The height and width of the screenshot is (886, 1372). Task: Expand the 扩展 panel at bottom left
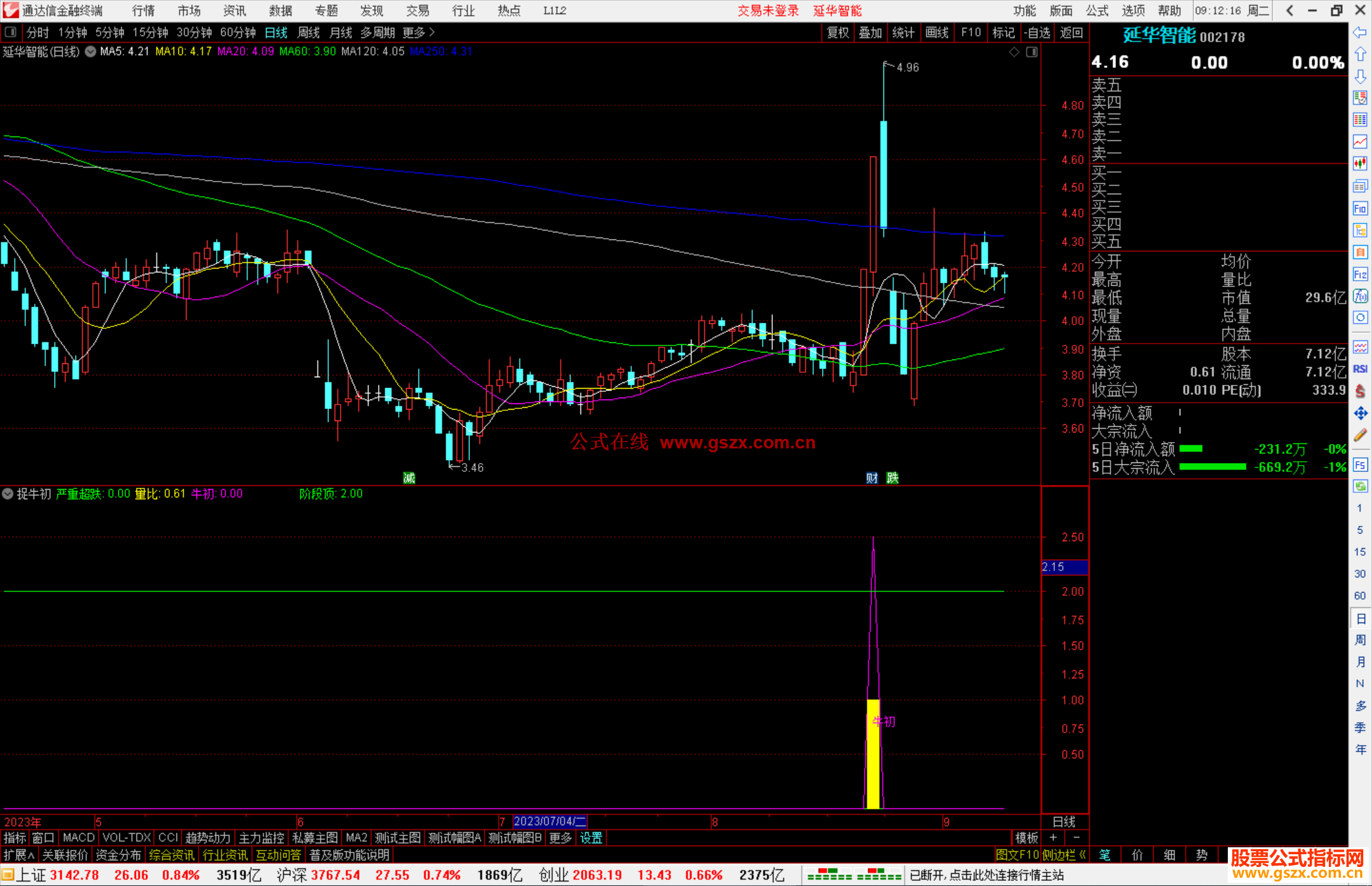pyautogui.click(x=19, y=855)
